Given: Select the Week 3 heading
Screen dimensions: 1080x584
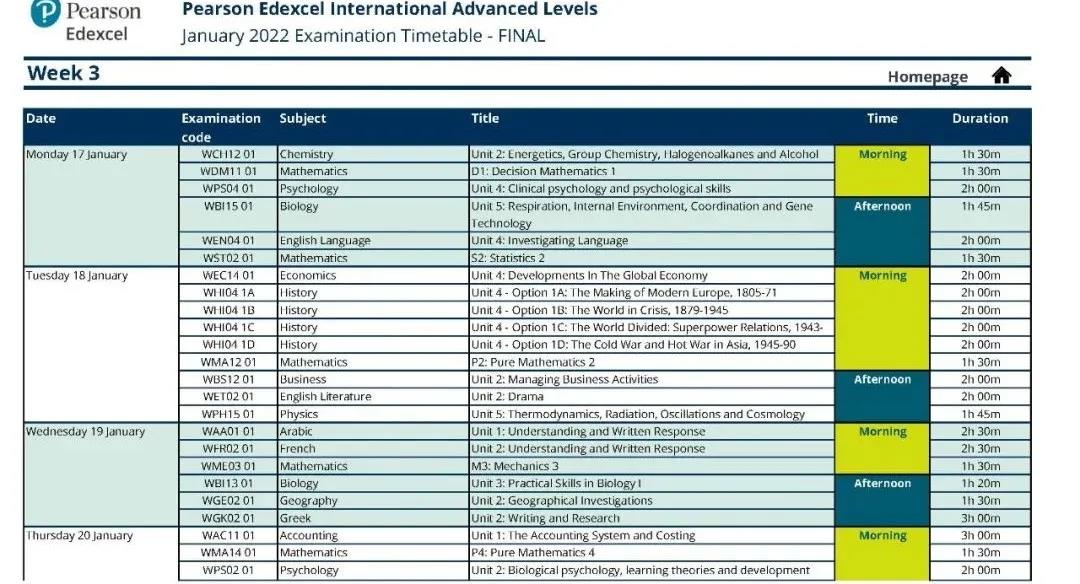Looking at the screenshot, I should [63, 73].
